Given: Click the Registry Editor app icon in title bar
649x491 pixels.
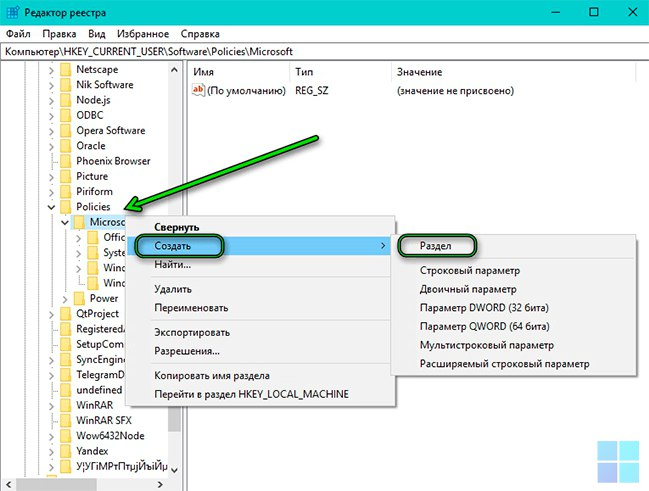Looking at the screenshot, I should pos(12,11).
